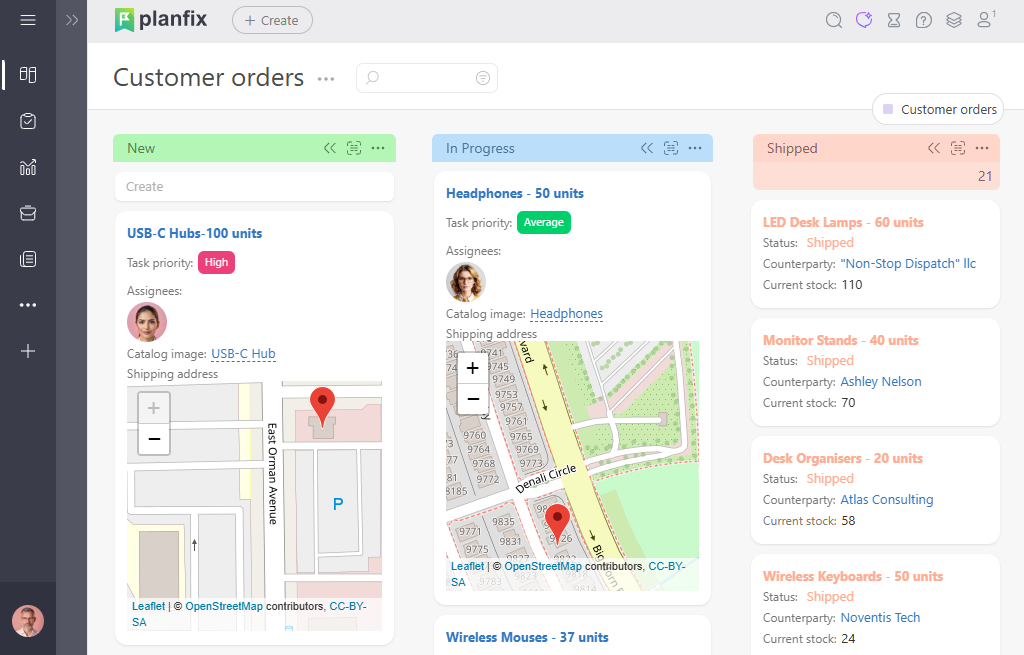This screenshot has height=655, width=1024.
Task: Open Headphones - 50 units task
Action: [x=515, y=193]
